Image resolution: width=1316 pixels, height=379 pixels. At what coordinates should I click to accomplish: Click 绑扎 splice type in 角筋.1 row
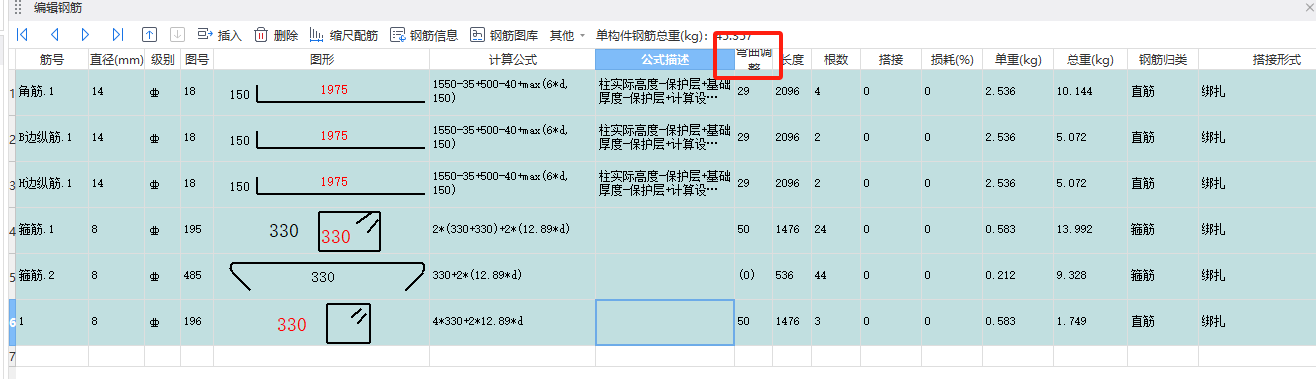(x=1257, y=92)
